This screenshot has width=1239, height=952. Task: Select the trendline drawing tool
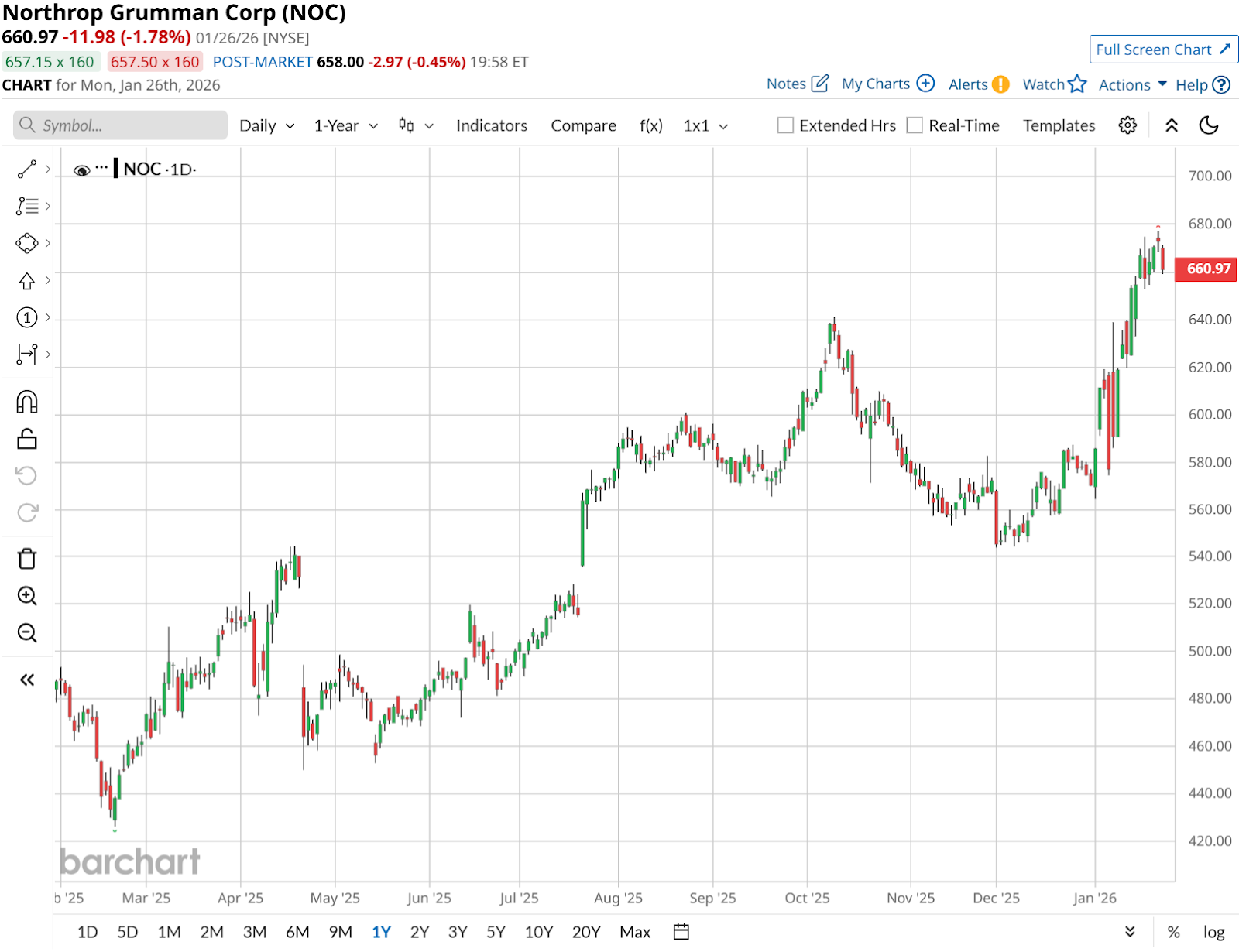click(x=27, y=169)
